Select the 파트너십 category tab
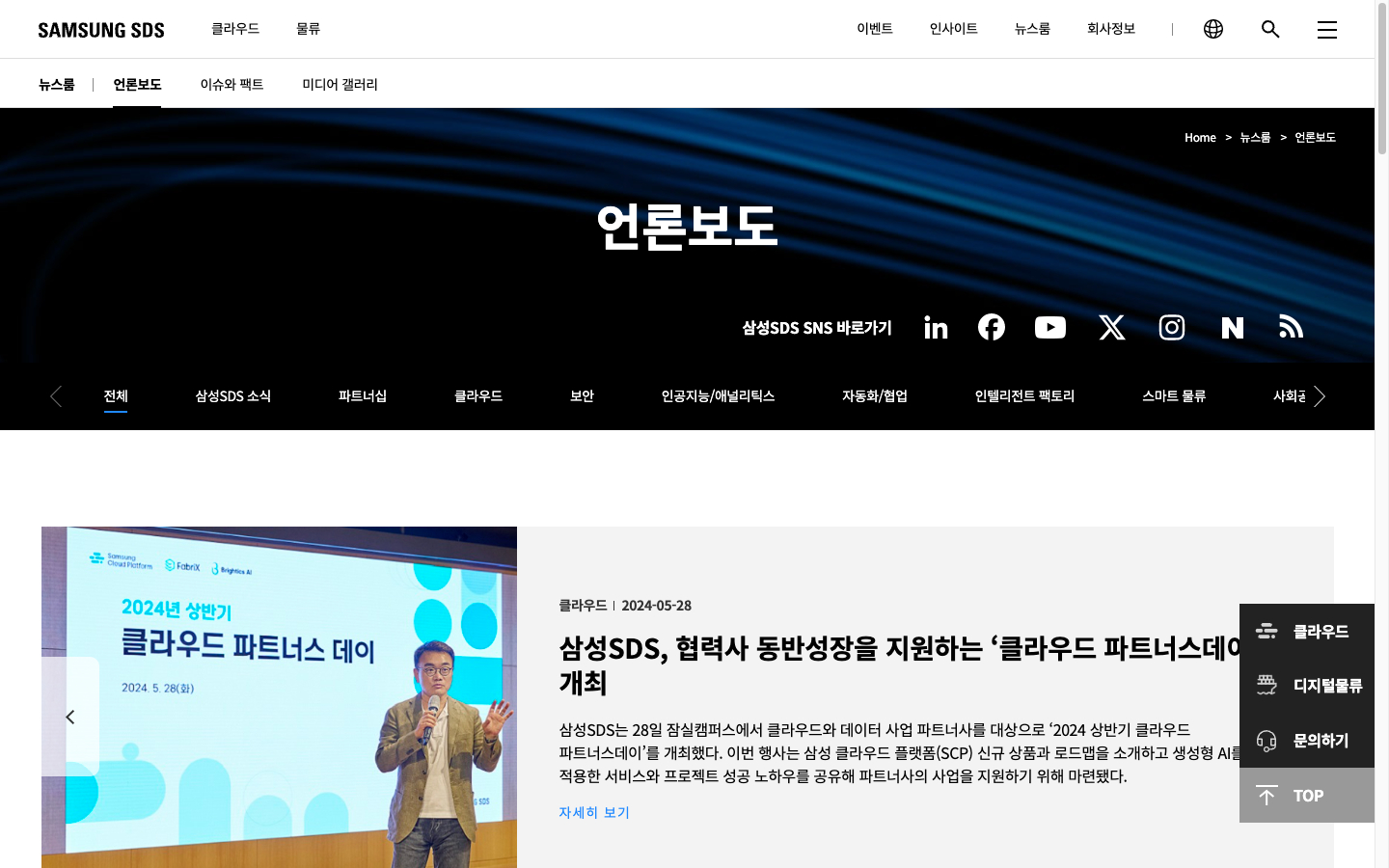This screenshot has width=1389, height=868. coord(363,396)
